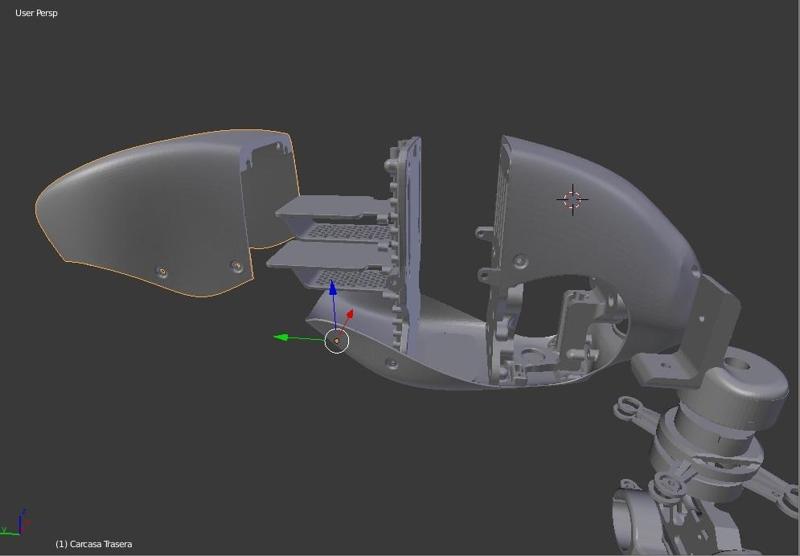The width and height of the screenshot is (800, 556).
Task: Click the corner axis orientation indicator
Action: [x=14, y=522]
